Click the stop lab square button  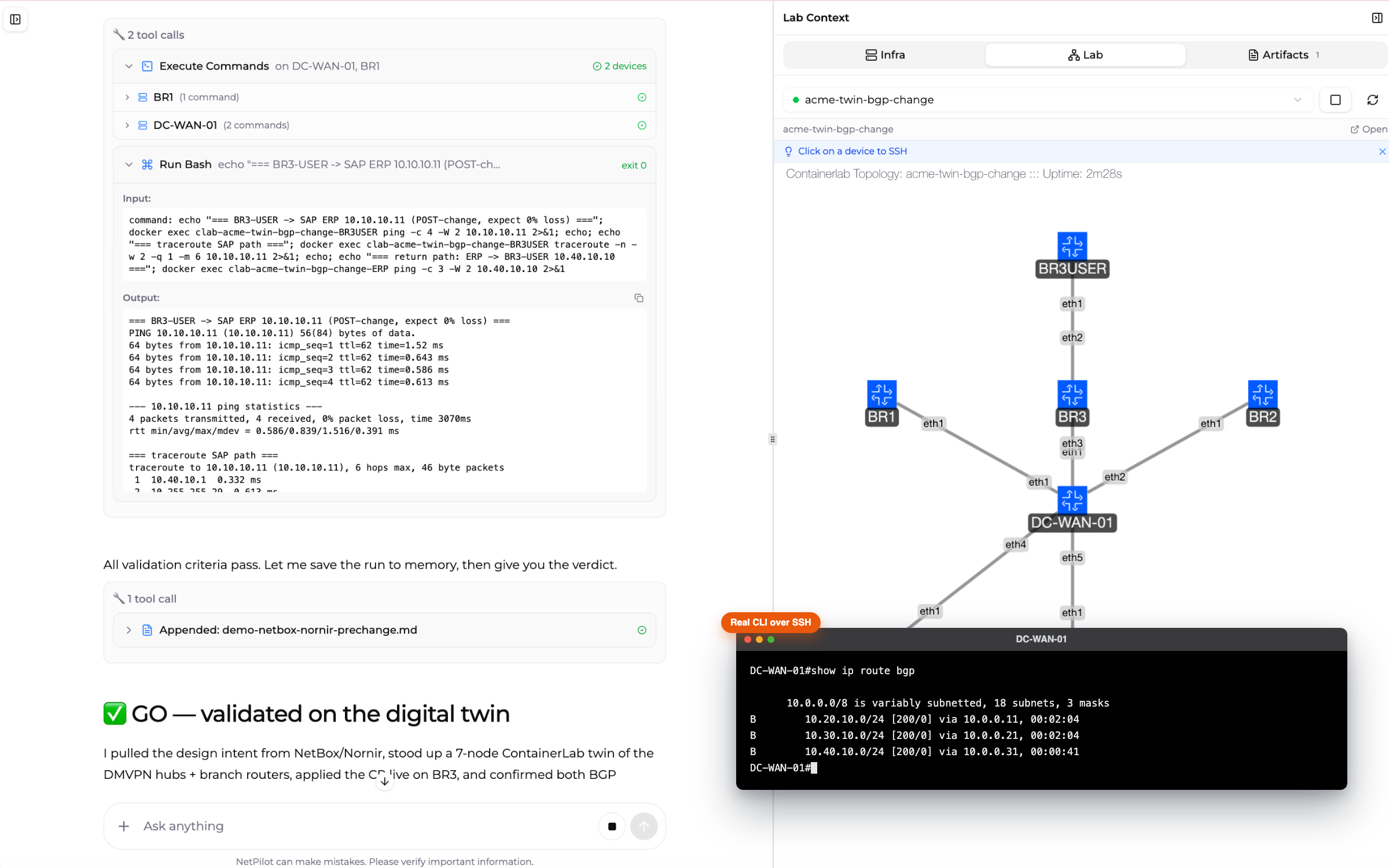coord(1335,100)
